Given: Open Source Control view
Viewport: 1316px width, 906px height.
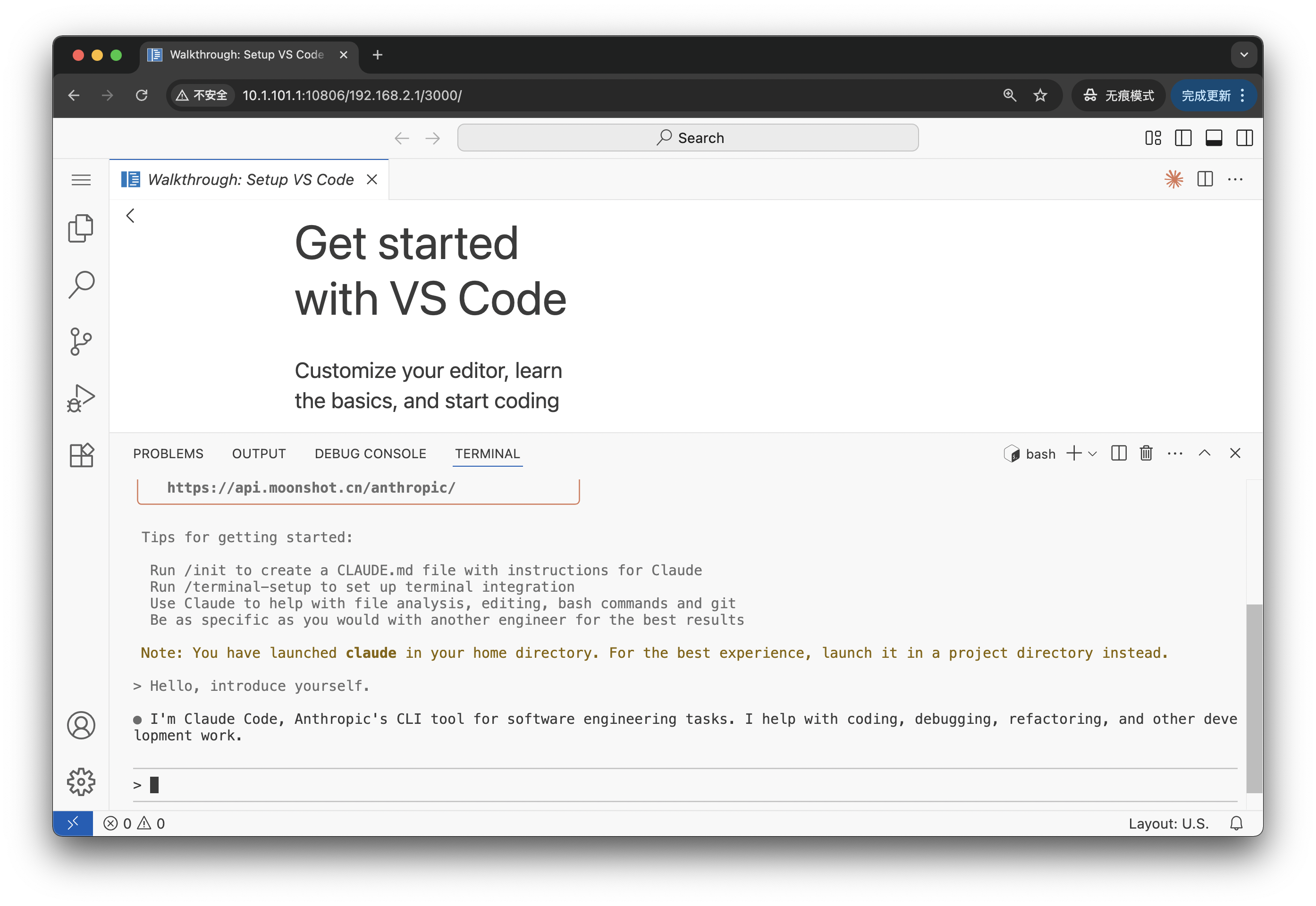Looking at the screenshot, I should (81, 342).
